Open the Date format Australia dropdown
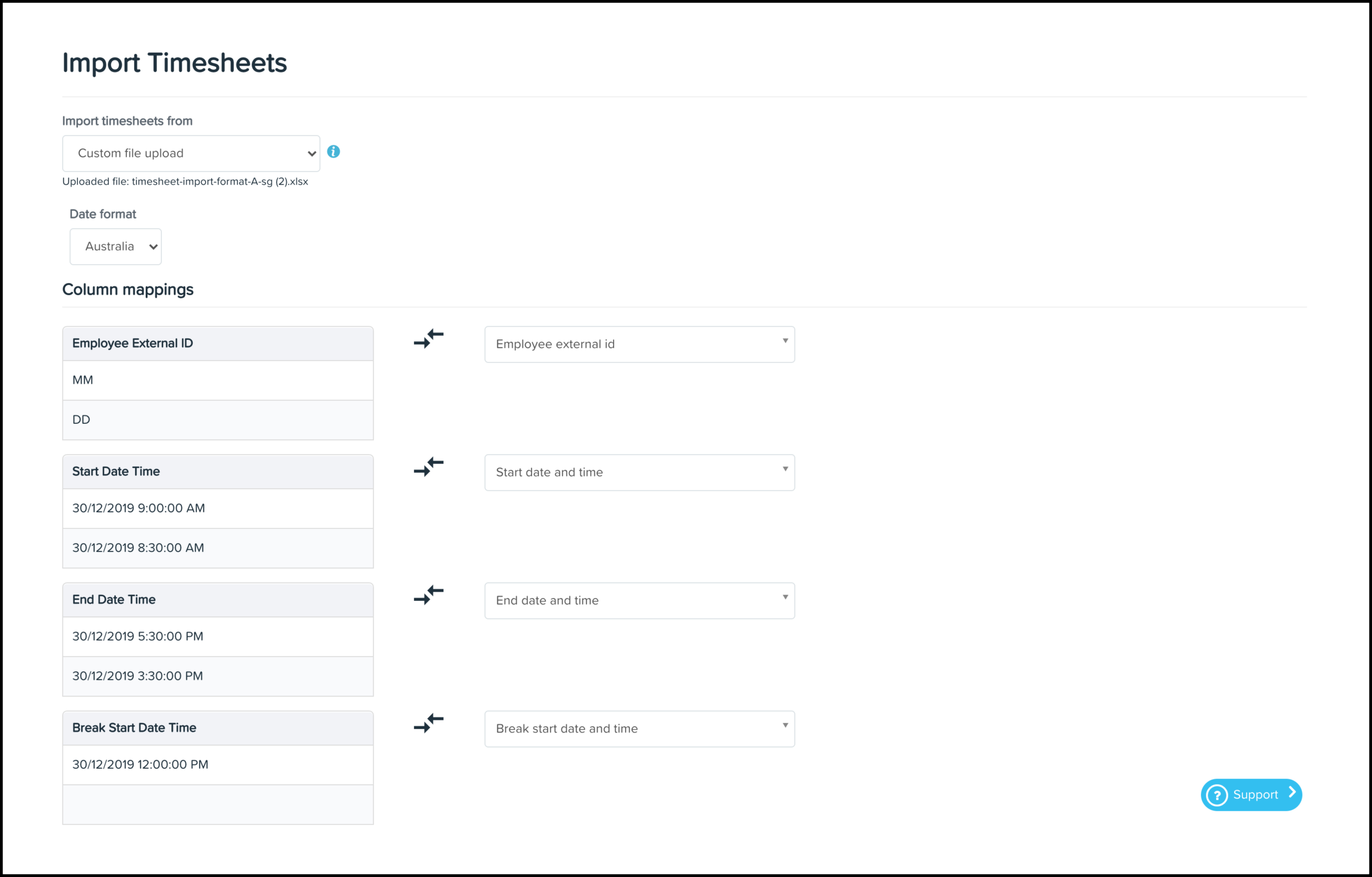 [116, 247]
